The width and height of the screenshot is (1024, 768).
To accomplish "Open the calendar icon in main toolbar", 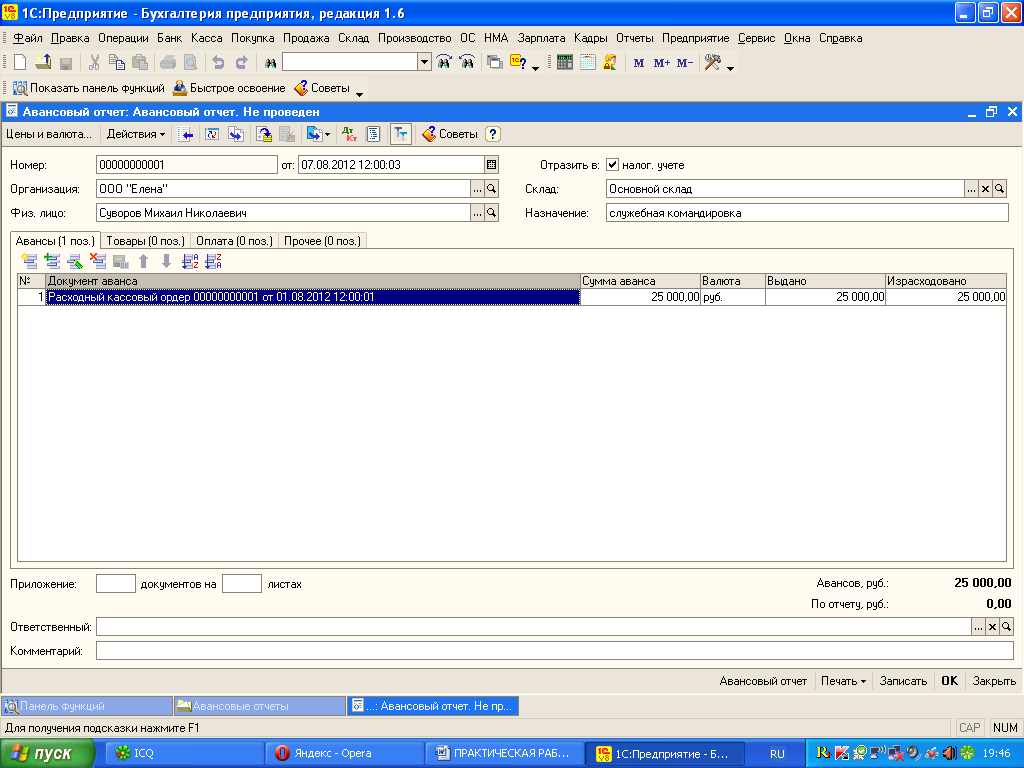I will point(588,62).
